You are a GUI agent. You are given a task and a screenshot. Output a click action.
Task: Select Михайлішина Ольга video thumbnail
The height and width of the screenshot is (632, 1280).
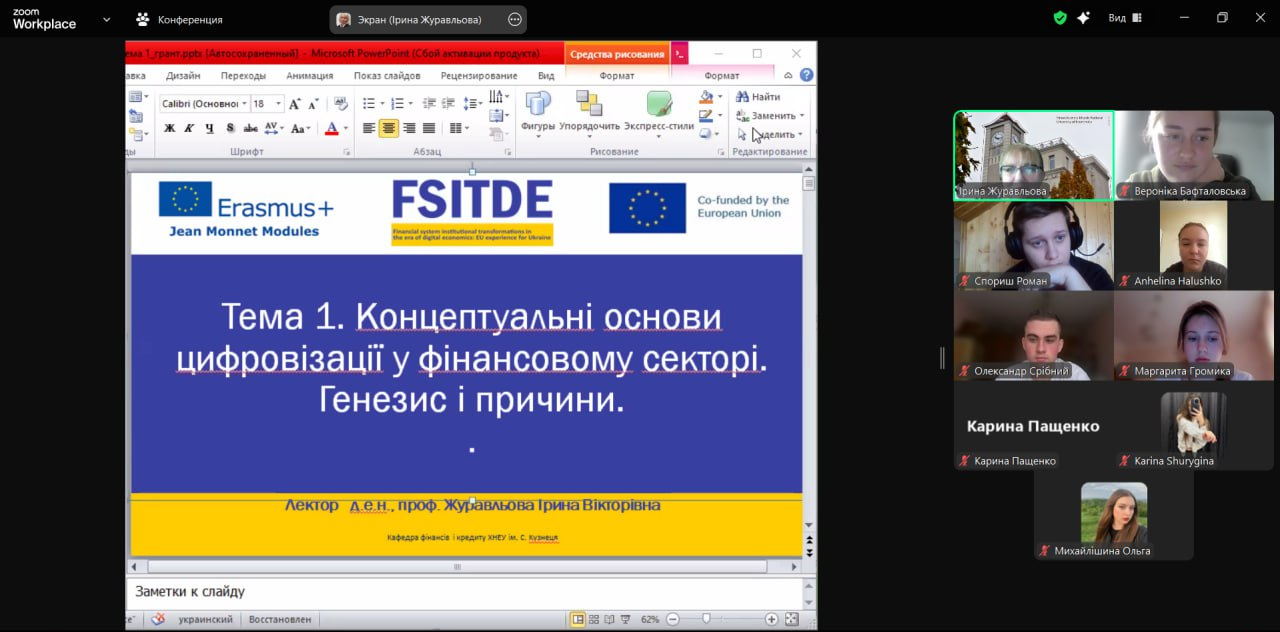(x=1114, y=515)
